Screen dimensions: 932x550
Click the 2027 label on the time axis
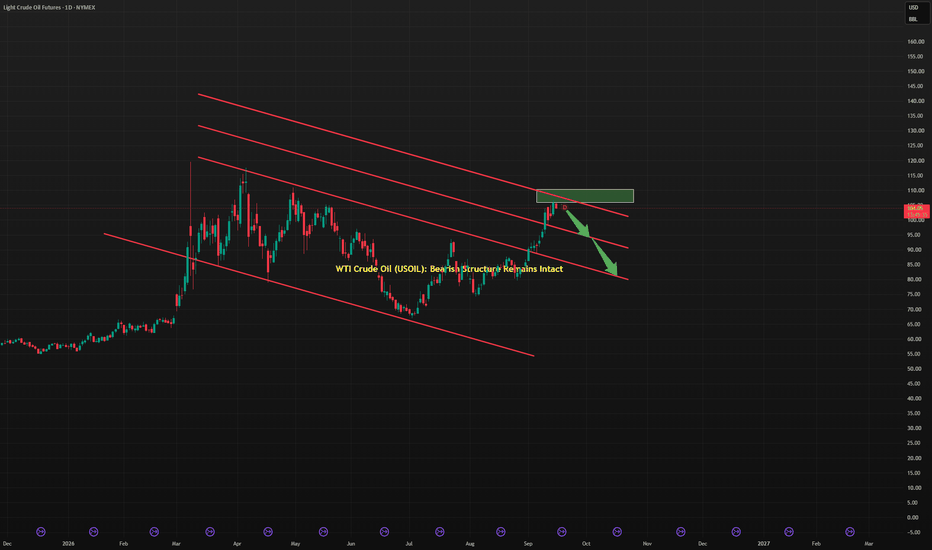pyautogui.click(x=763, y=543)
